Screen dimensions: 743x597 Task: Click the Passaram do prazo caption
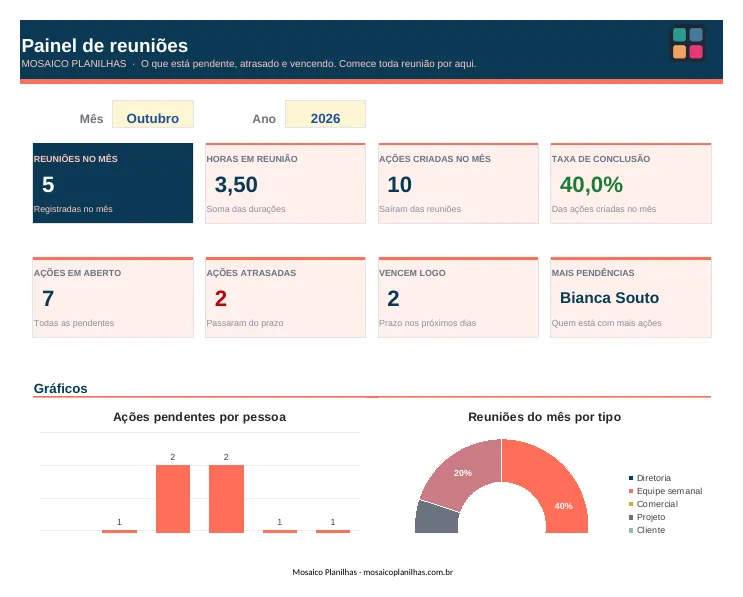pyautogui.click(x=245, y=323)
